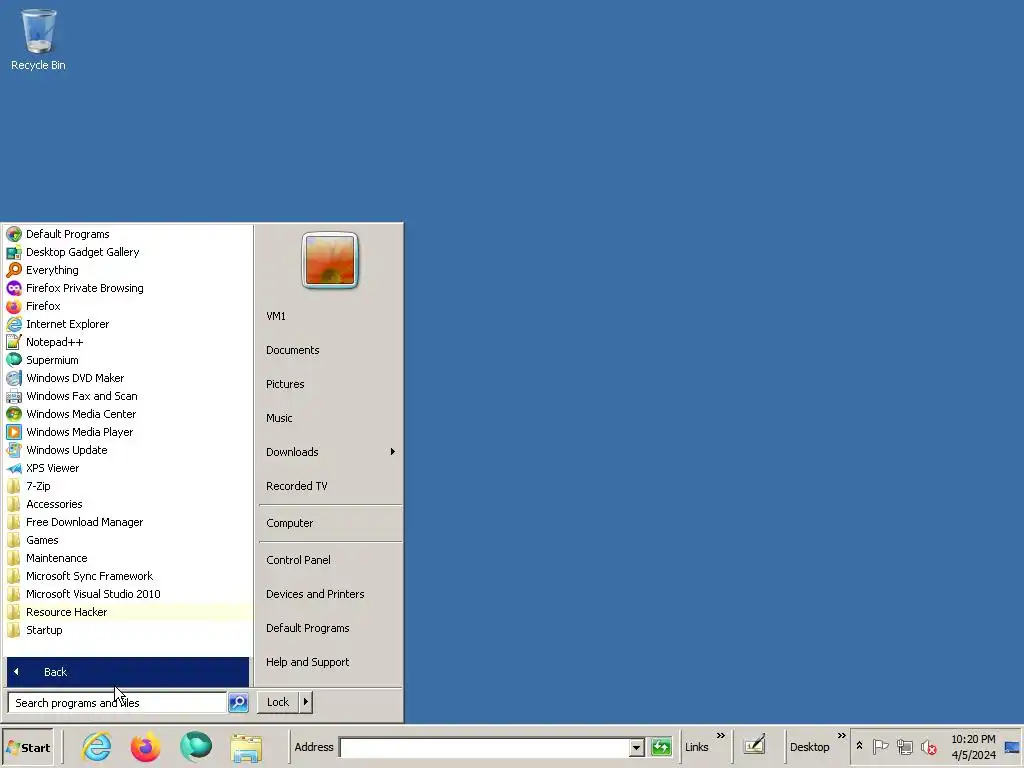1024x768 pixels.
Task: Open the clock showing 10:20 PM
Action: point(973,747)
